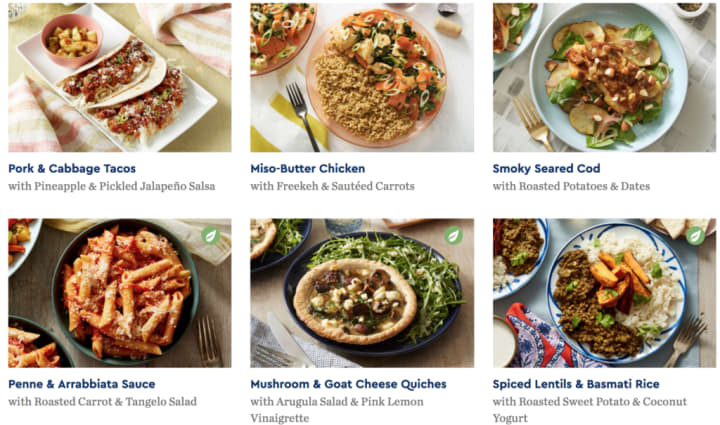Click the vegetarian leaf badge on Mushroom Quiches photo

(x=453, y=235)
